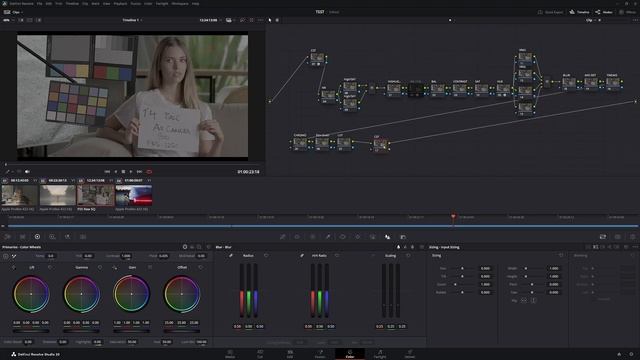Screen dimensions: 640x360
Task: Select the BLUR node in node graph
Action: [569, 83]
